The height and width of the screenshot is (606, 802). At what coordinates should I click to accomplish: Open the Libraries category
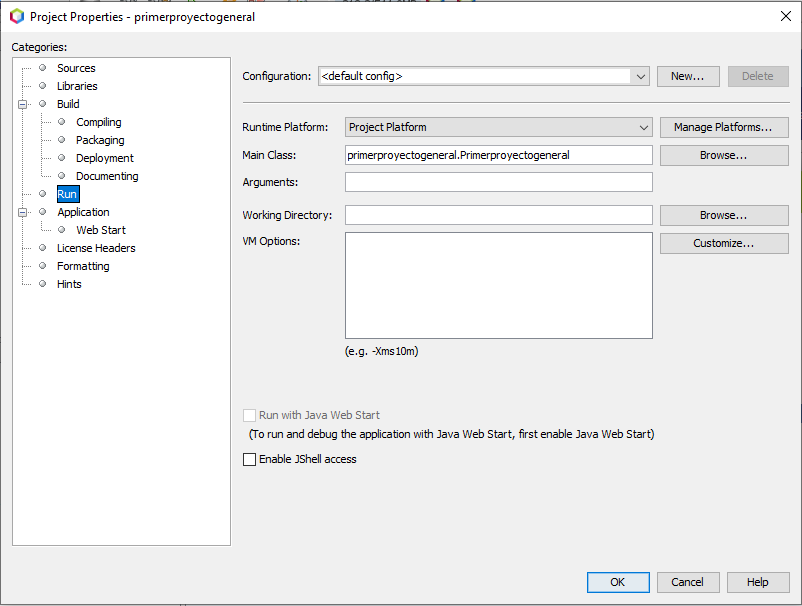(x=77, y=86)
